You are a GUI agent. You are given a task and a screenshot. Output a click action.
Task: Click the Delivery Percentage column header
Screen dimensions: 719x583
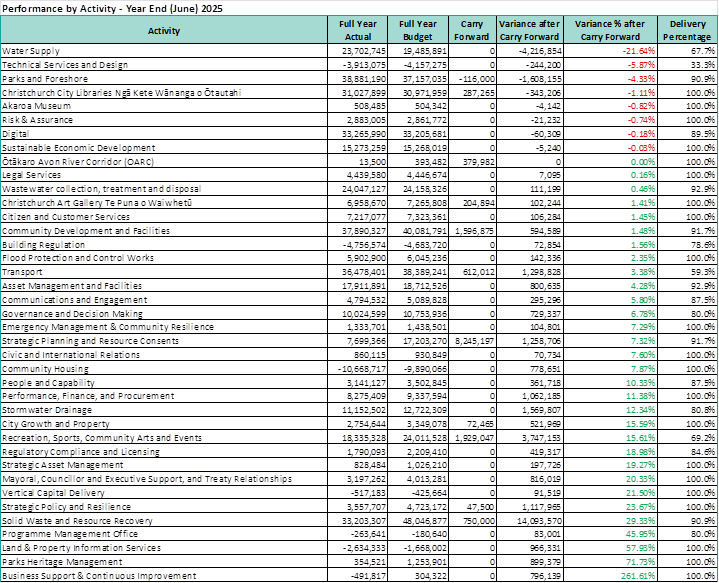[684, 31]
